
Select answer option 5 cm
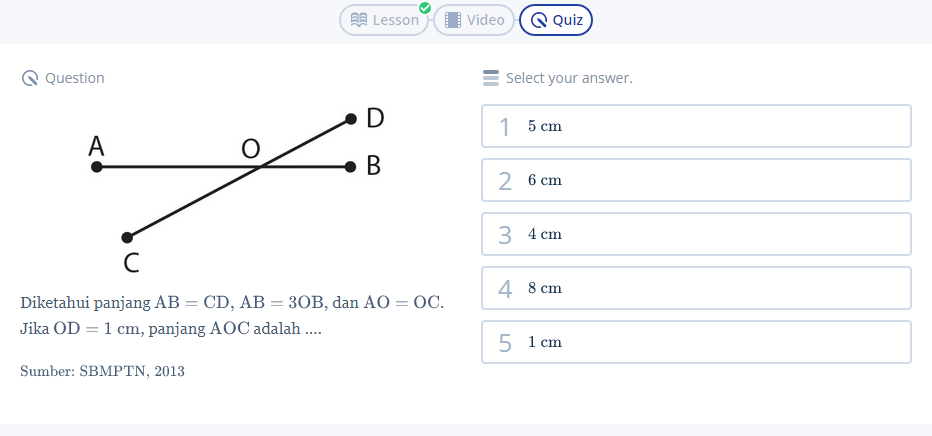(696, 126)
